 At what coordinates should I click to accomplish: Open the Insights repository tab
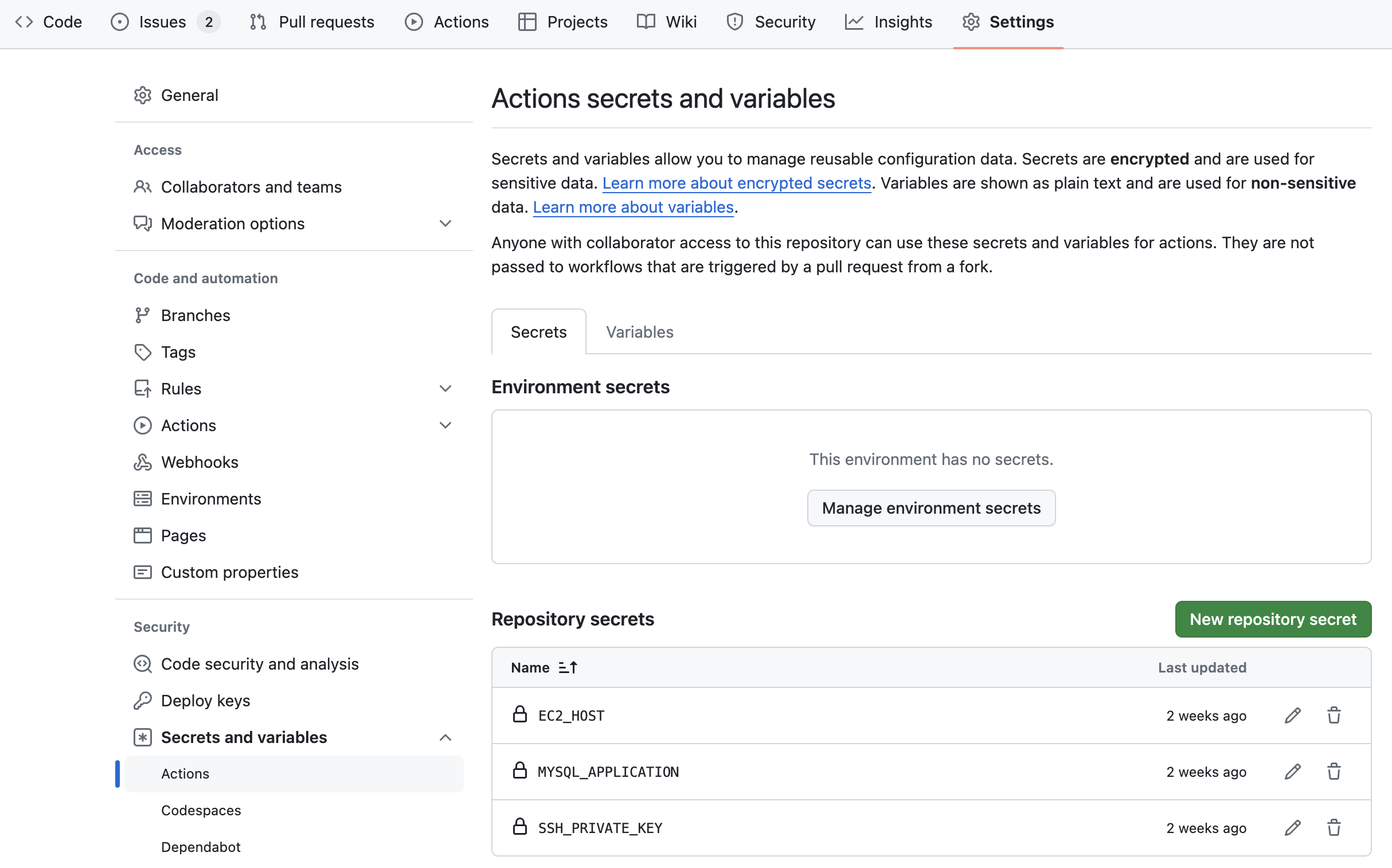pos(889,22)
